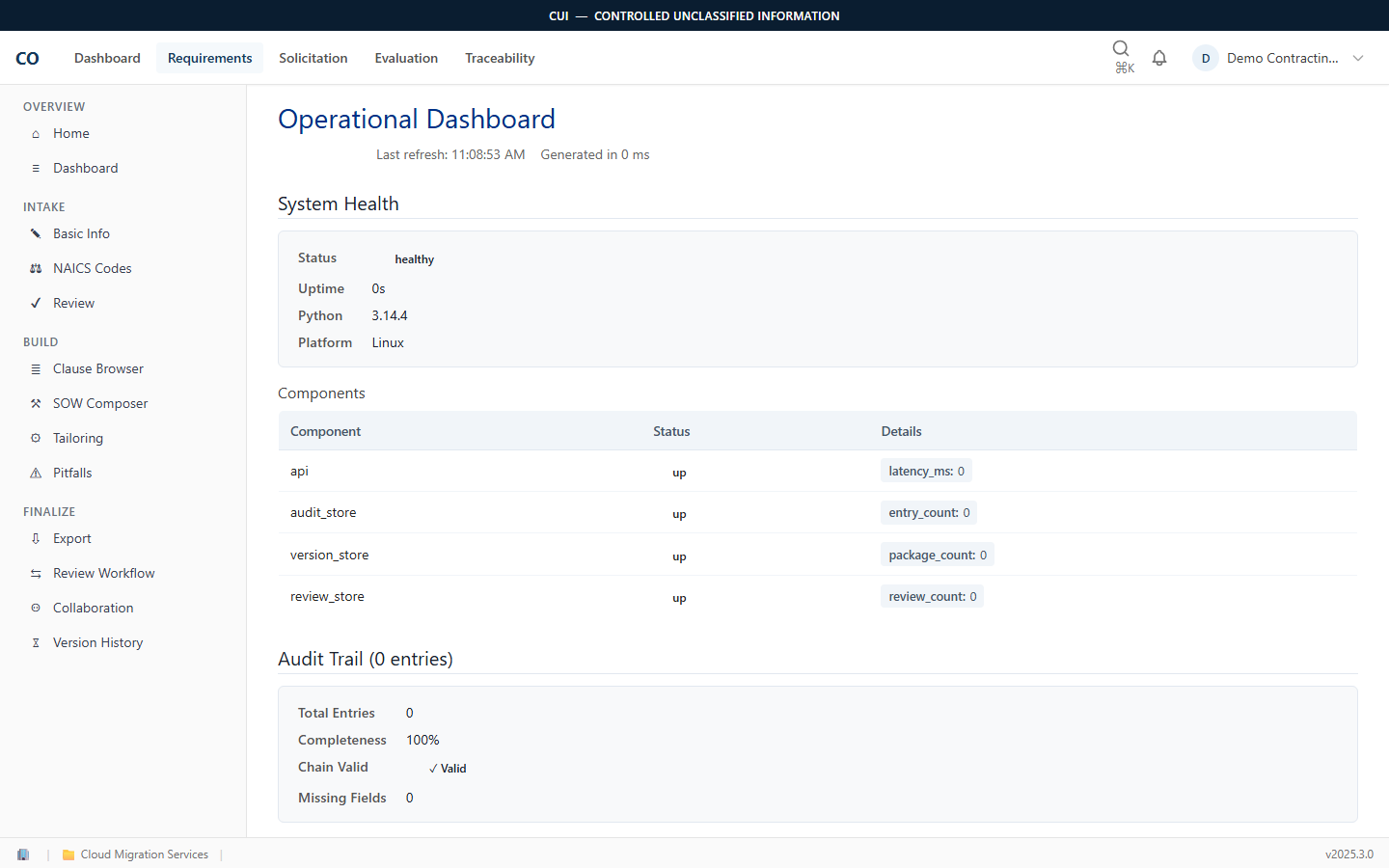
Task: Click the entry_count: 0 detail tag
Action: point(929,512)
